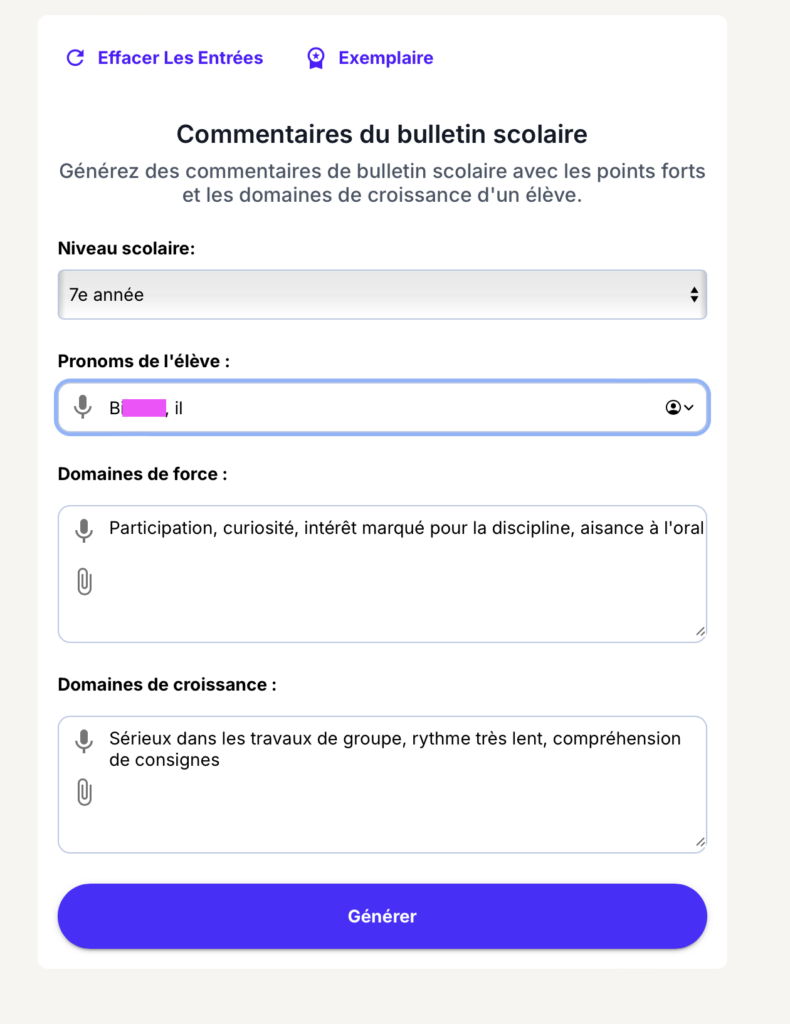Click the resize grip of the Domaines de croissance box
Screen dimensions: 790x1024
pos(700,842)
